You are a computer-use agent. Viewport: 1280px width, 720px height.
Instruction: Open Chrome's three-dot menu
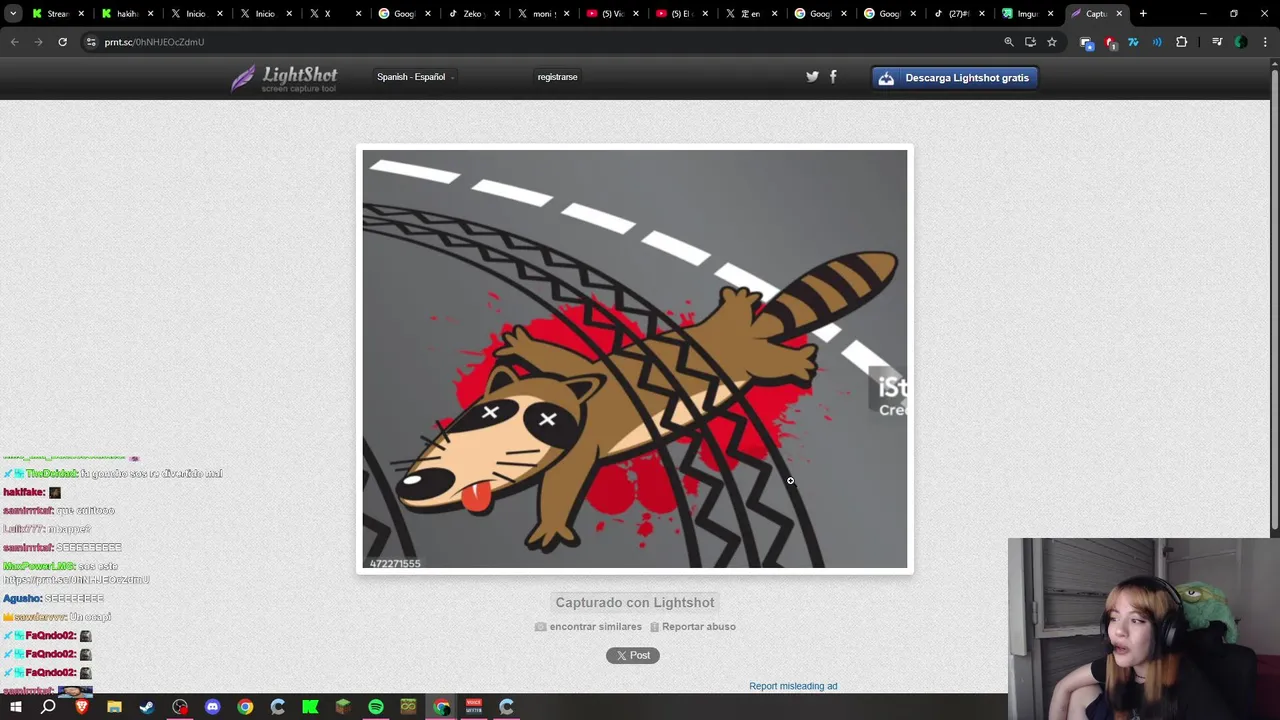1265,42
